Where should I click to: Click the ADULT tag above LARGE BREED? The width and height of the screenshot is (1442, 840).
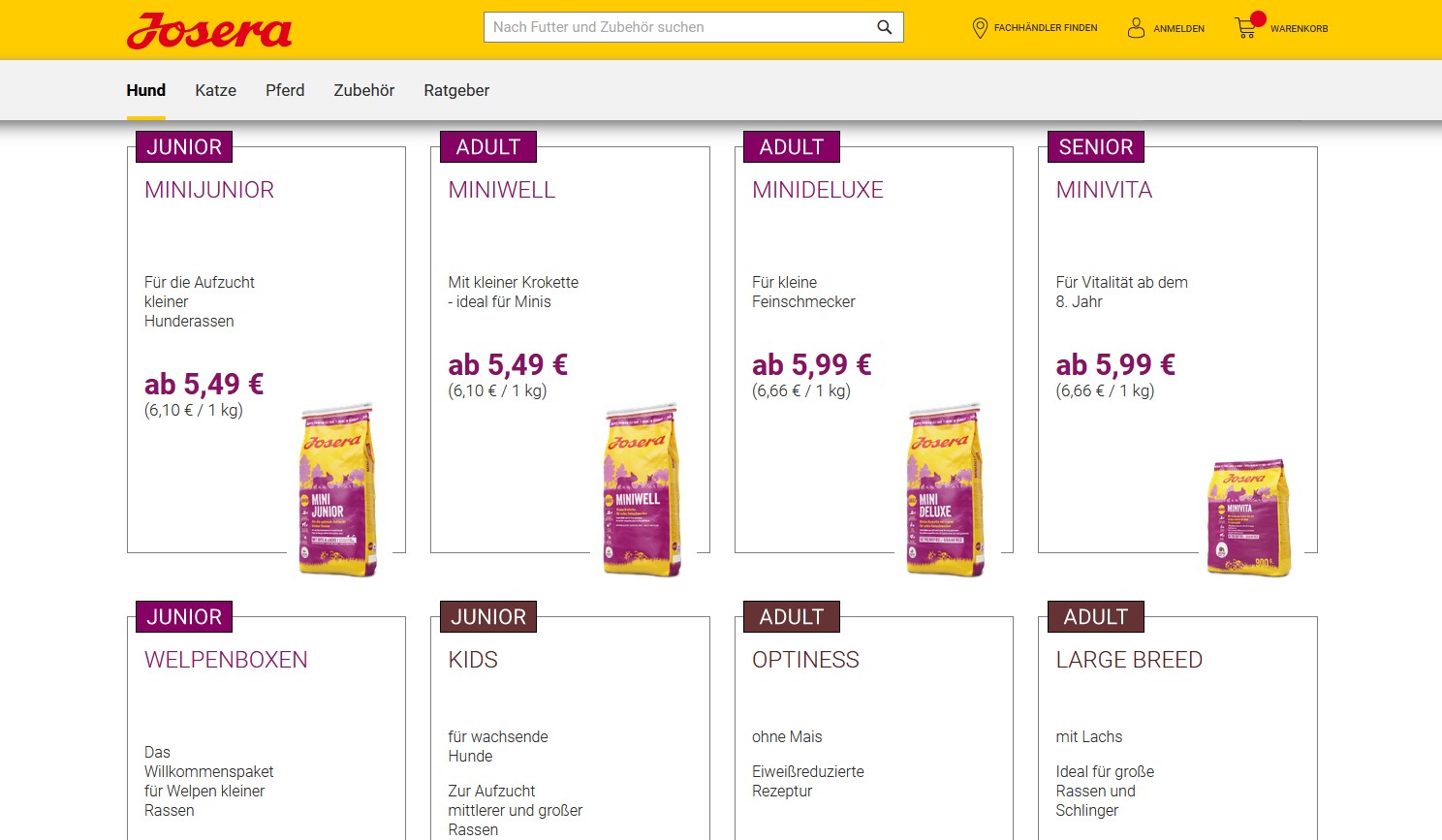click(1096, 617)
